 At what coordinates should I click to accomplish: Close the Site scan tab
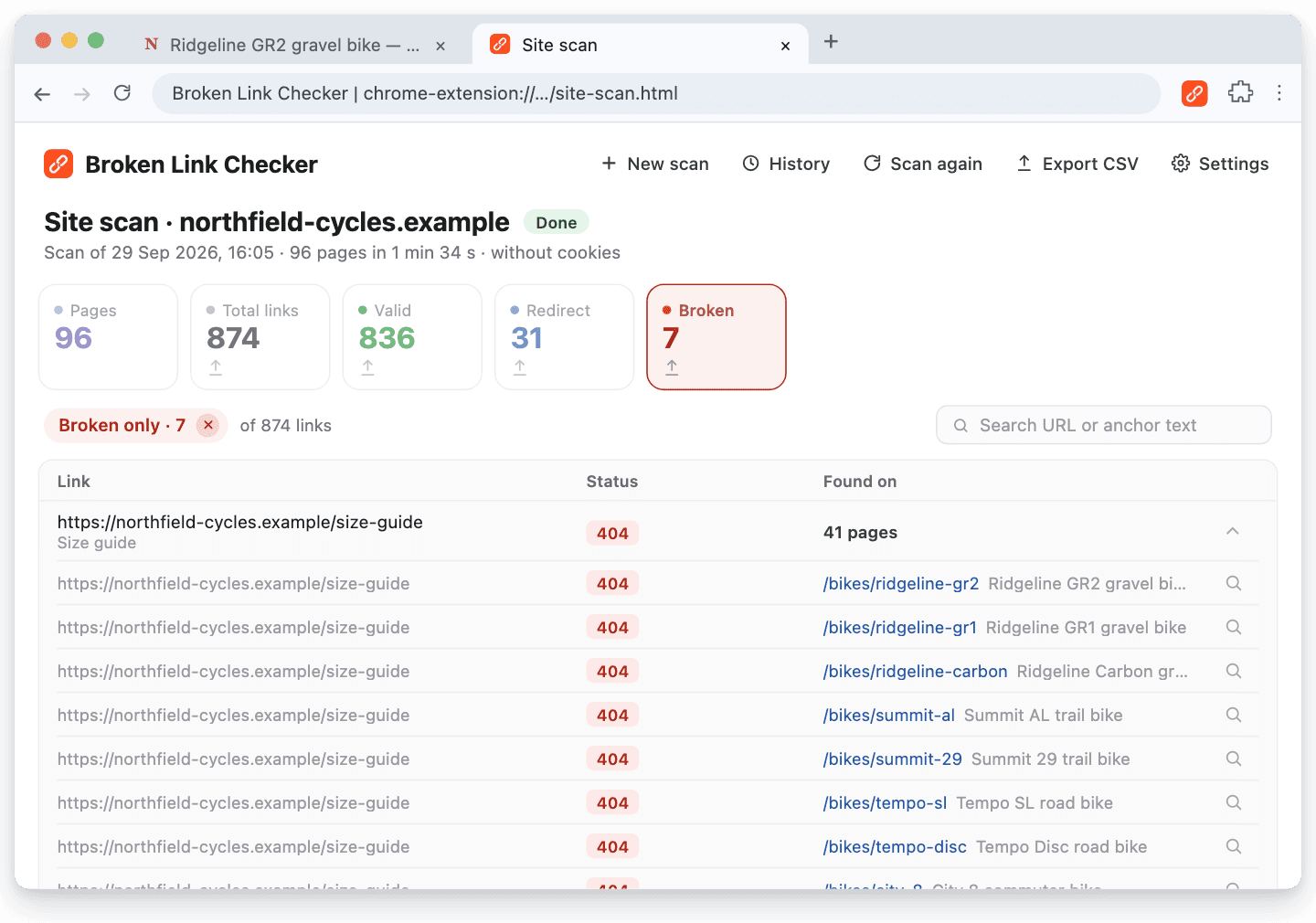click(785, 46)
